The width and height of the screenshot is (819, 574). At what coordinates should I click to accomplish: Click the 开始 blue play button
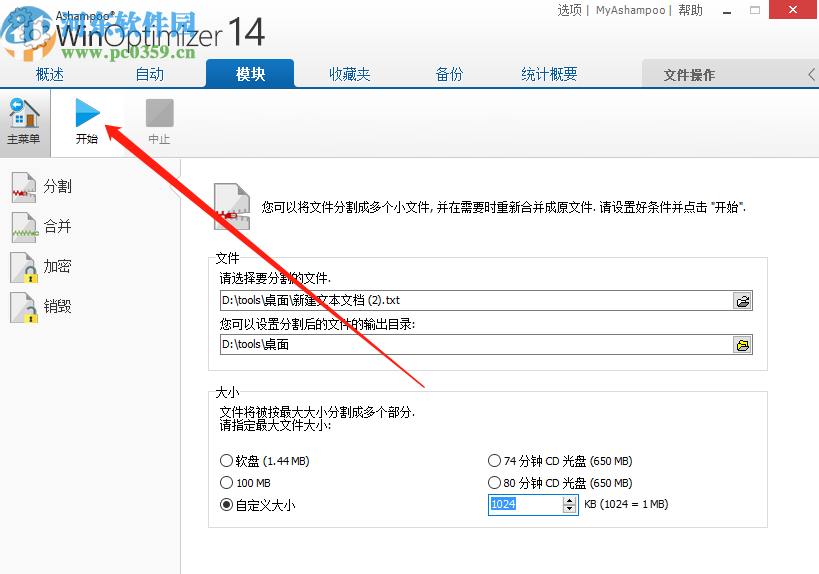point(87,121)
